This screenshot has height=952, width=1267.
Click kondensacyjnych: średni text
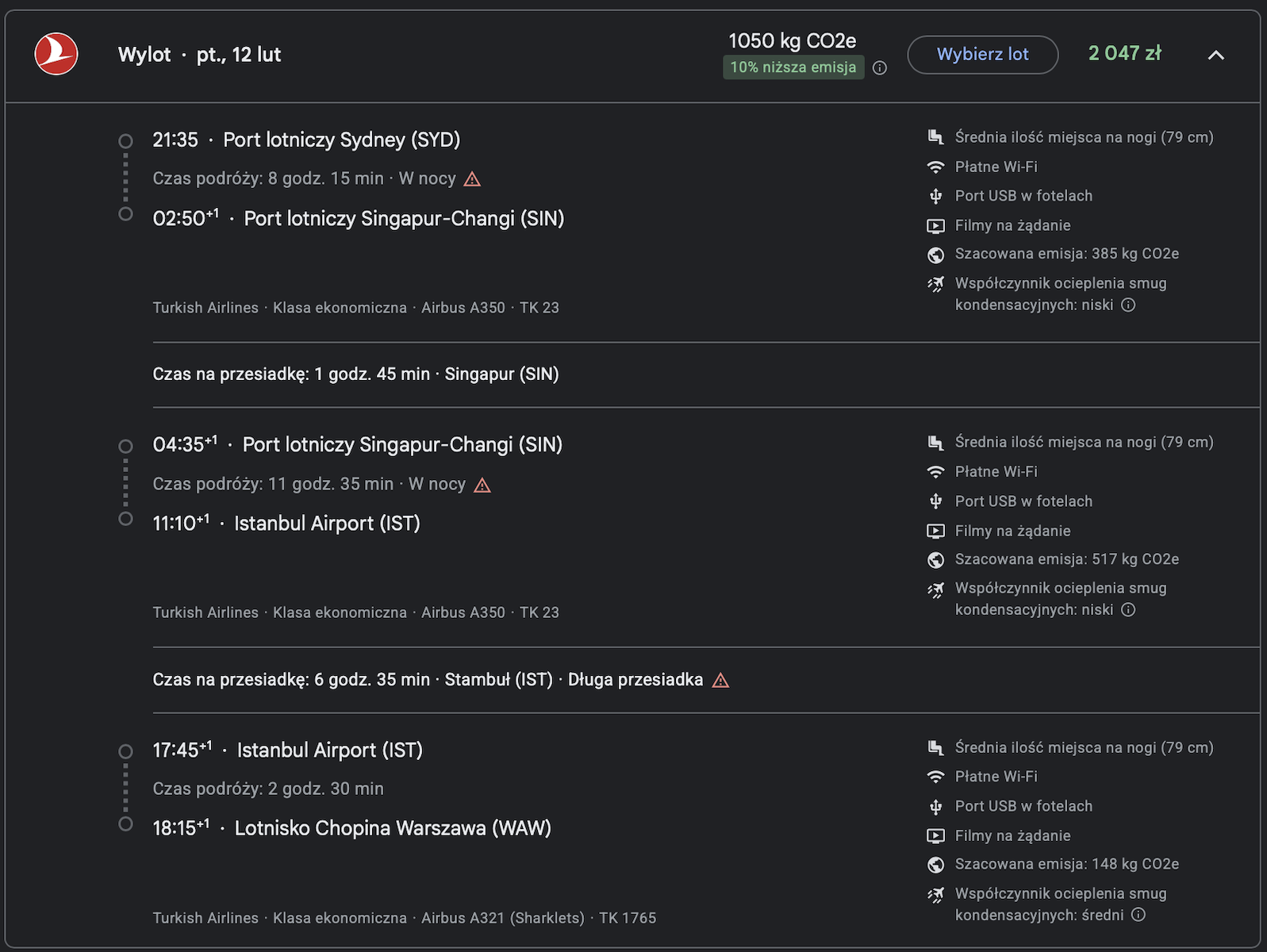coord(1039,915)
